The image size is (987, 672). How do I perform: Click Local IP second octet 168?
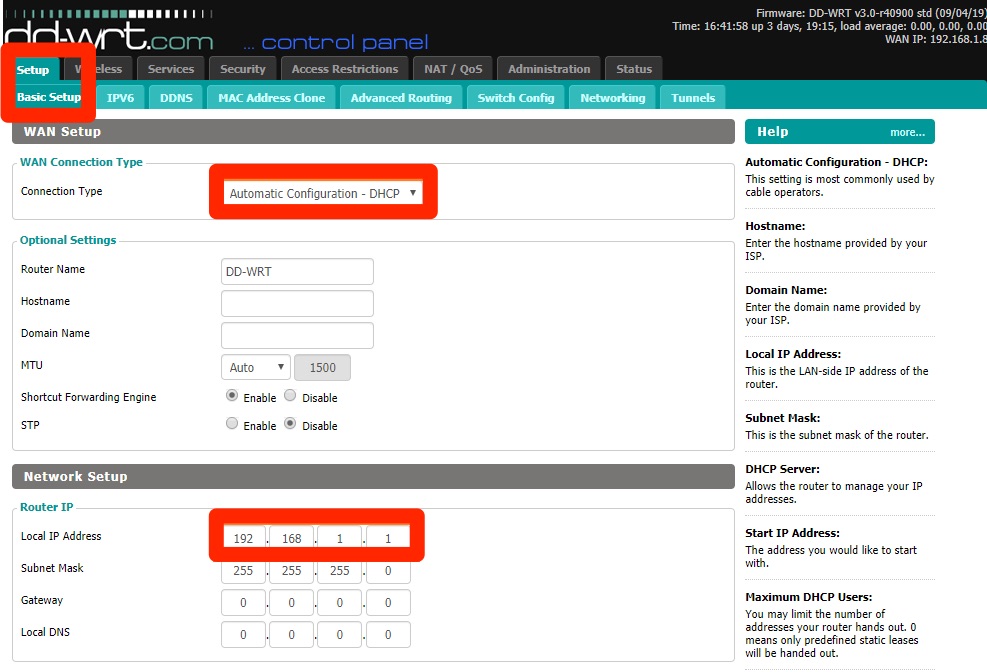[291, 538]
